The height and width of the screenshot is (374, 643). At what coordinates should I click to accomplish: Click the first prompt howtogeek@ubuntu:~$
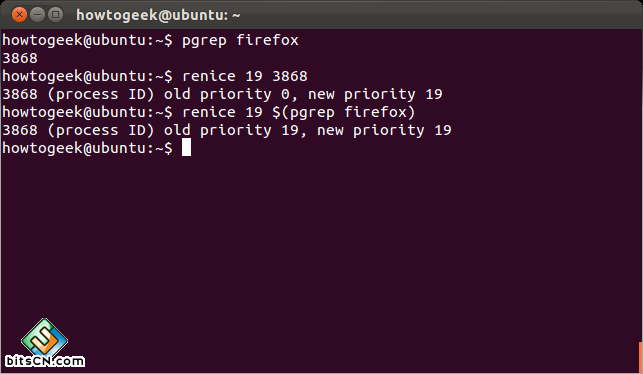click(x=87, y=40)
